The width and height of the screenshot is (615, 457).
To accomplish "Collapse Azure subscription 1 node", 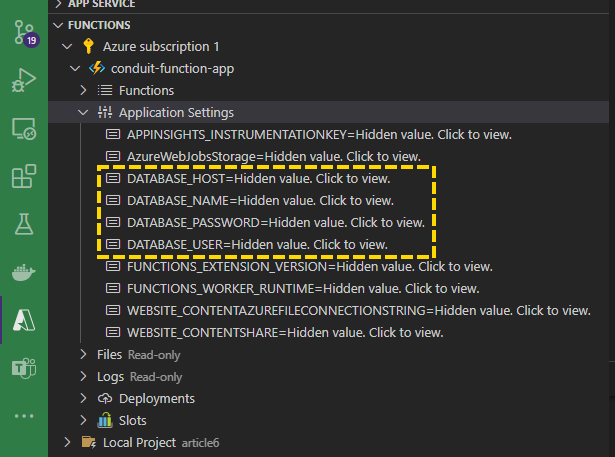I will point(67,47).
